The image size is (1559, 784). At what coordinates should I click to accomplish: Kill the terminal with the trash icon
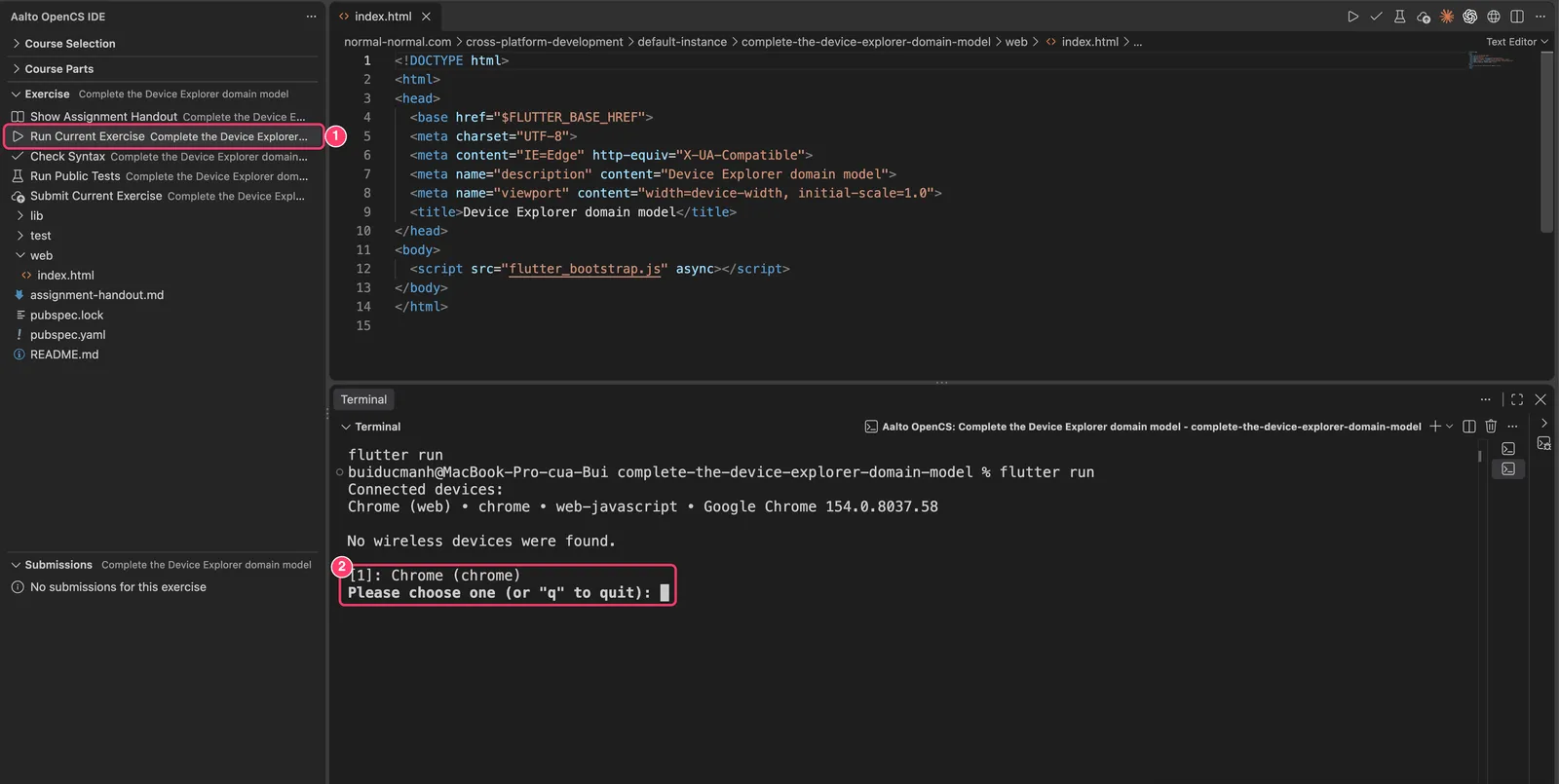click(1491, 427)
